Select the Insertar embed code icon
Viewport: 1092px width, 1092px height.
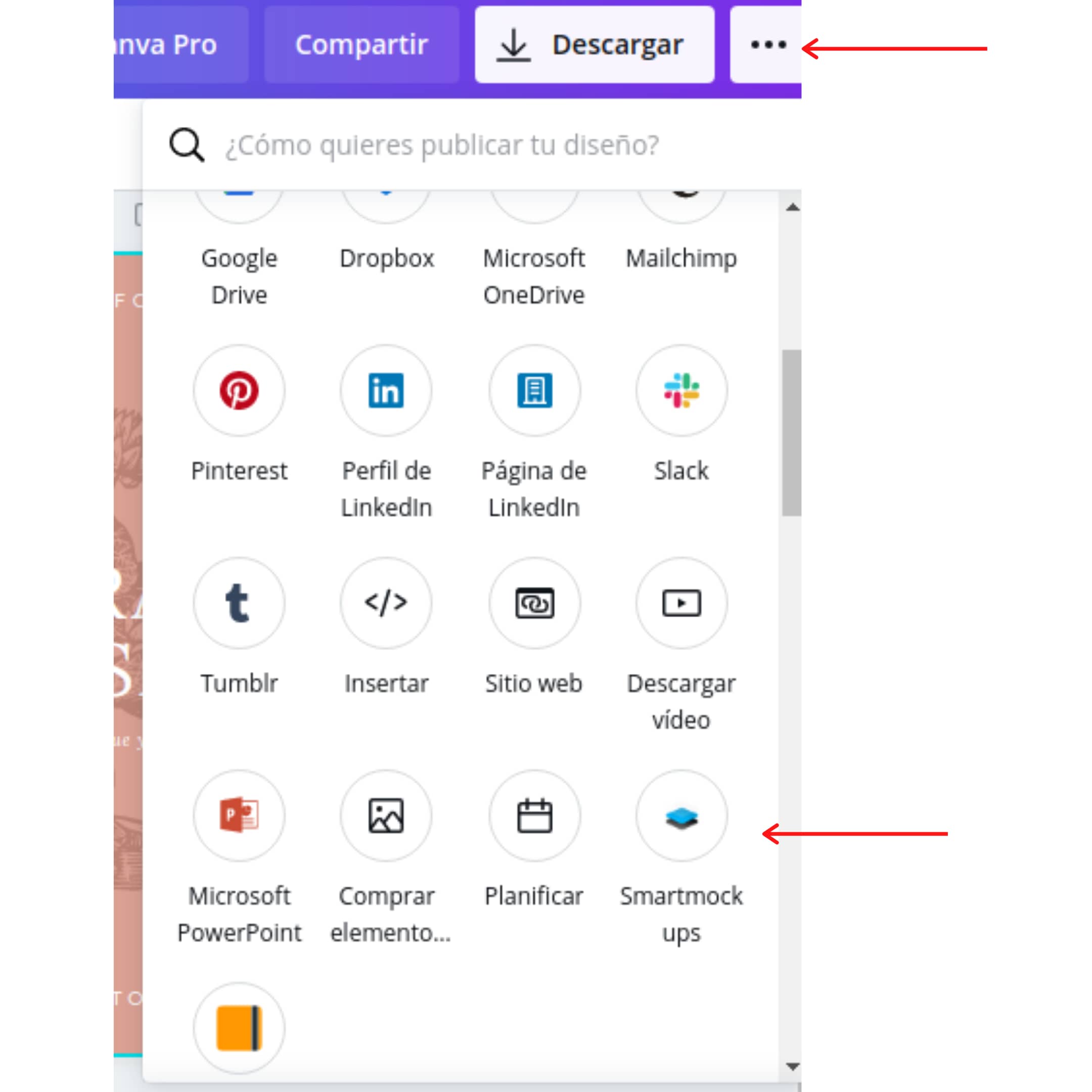pos(386,603)
